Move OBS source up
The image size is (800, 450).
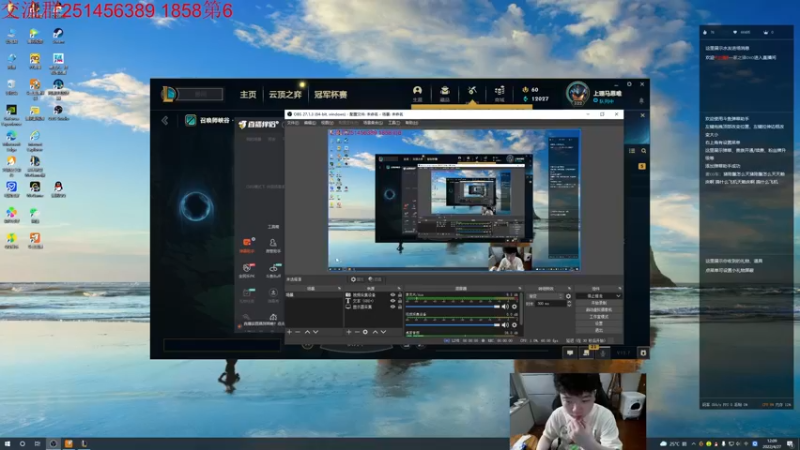pos(376,332)
